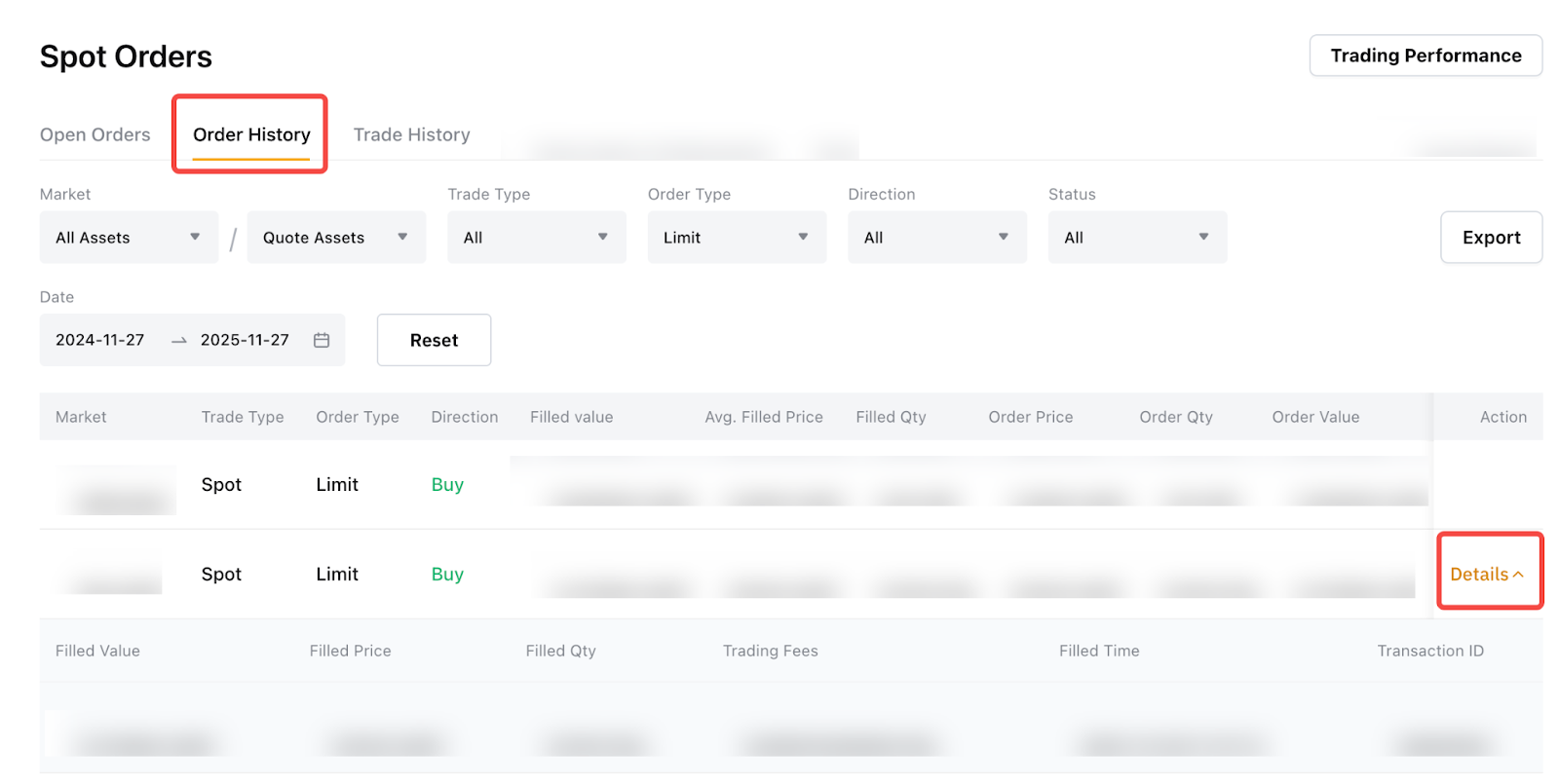Select the first Spot Limit Buy order row
Image resolution: width=1559 pixels, height=784 pixels.
click(337, 484)
